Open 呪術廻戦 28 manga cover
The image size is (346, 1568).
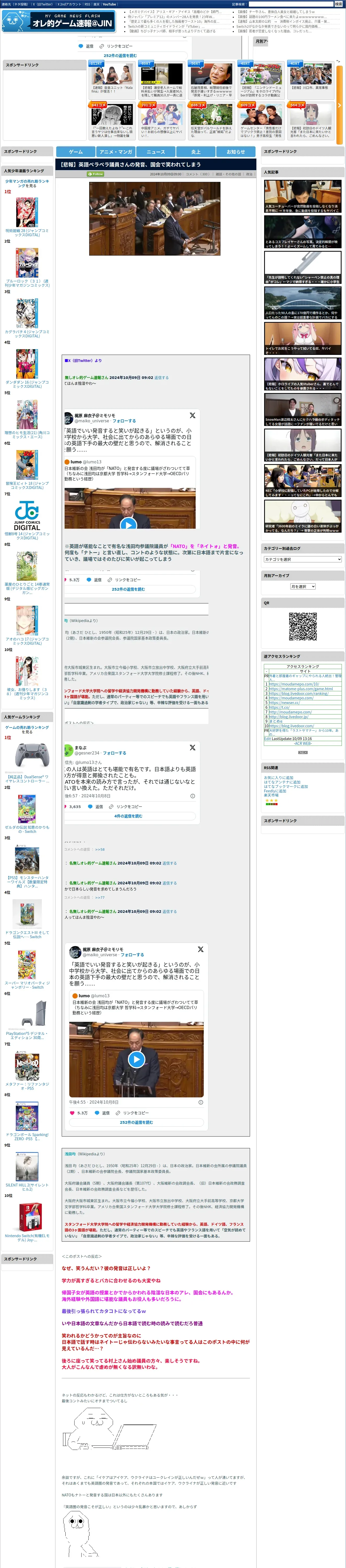[x=27, y=212]
